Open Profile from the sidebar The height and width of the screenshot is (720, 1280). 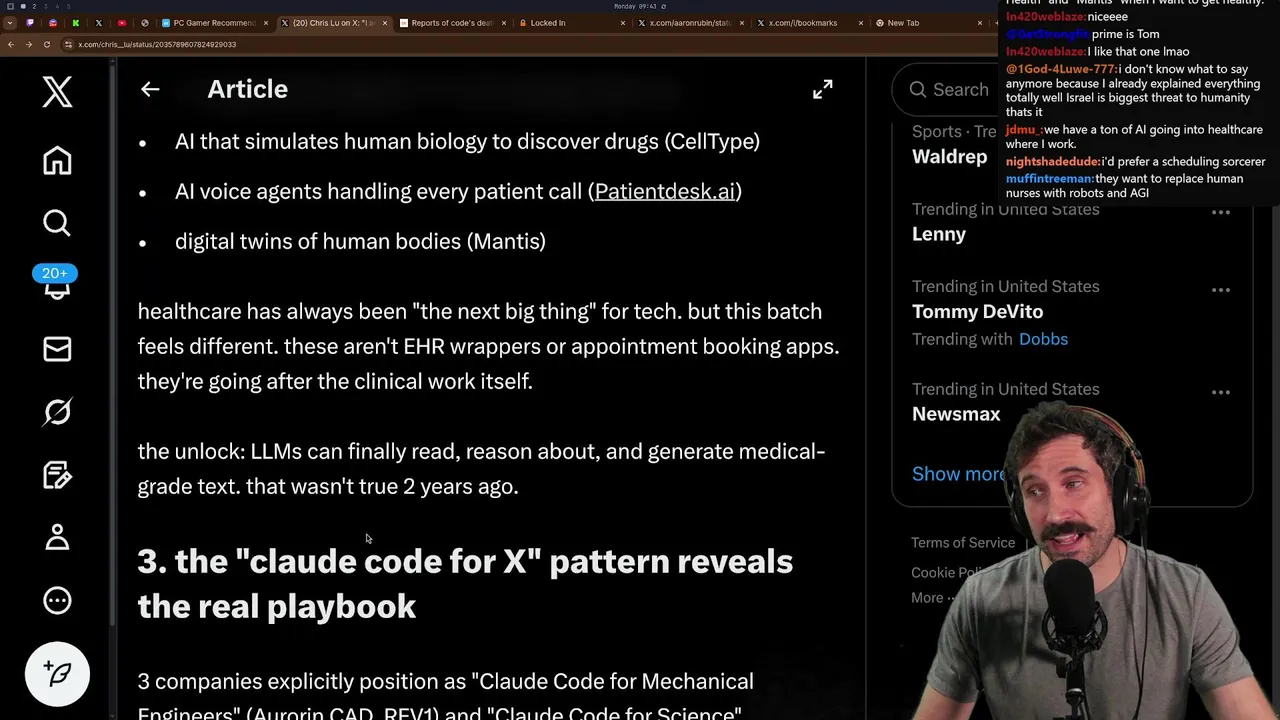pyautogui.click(x=57, y=537)
